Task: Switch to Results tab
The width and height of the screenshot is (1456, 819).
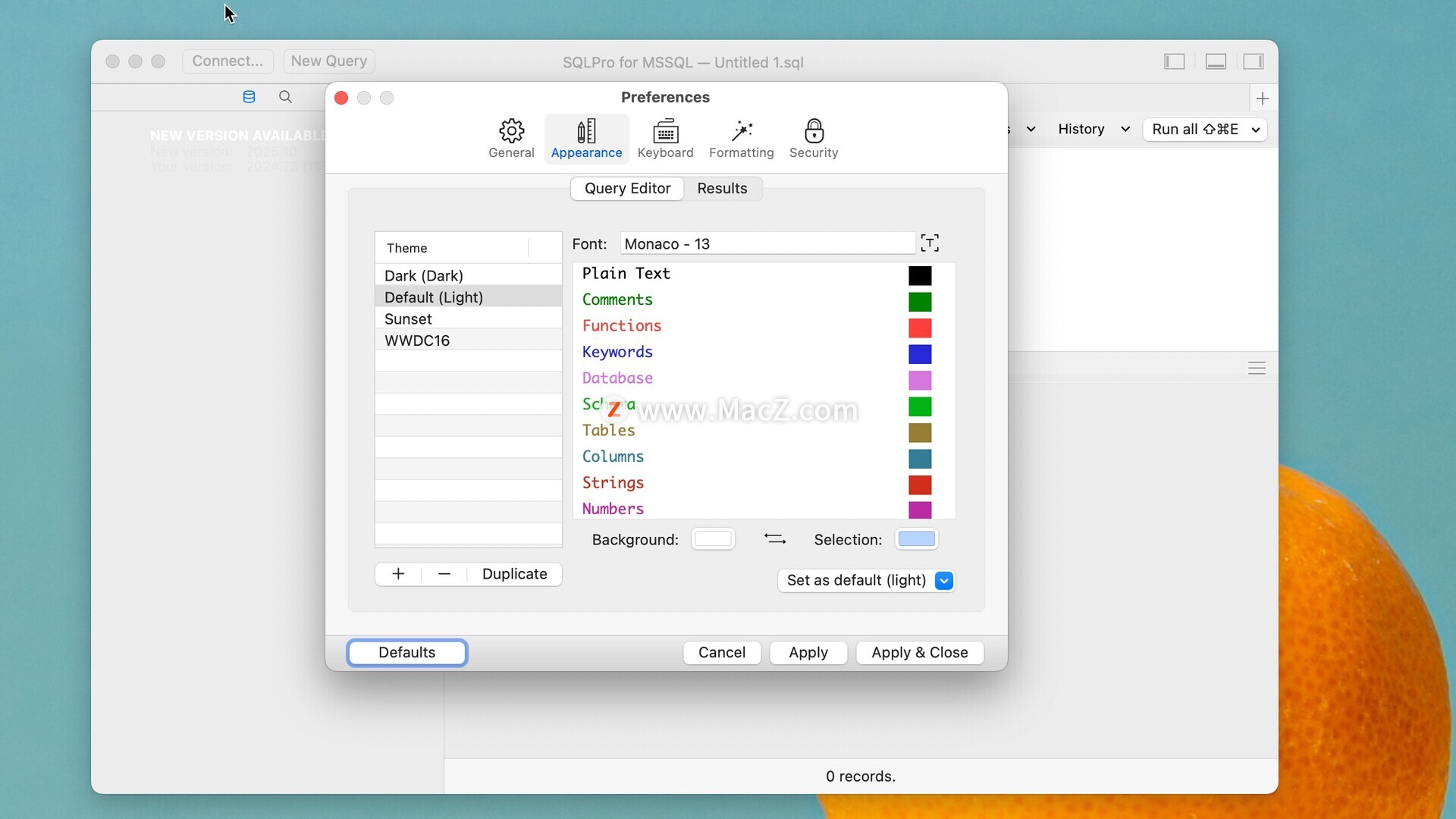Action: (722, 188)
